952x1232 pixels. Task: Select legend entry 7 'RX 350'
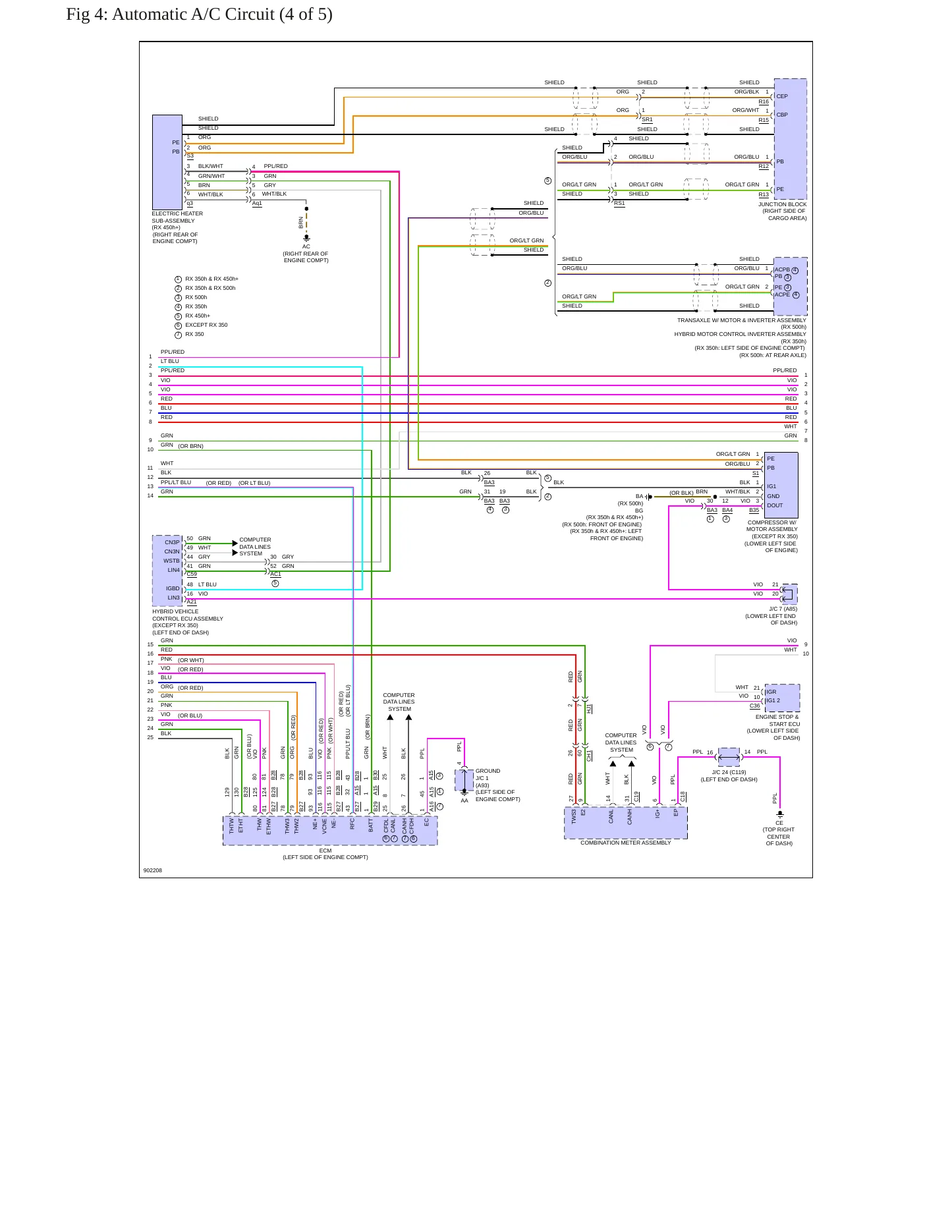coord(189,334)
